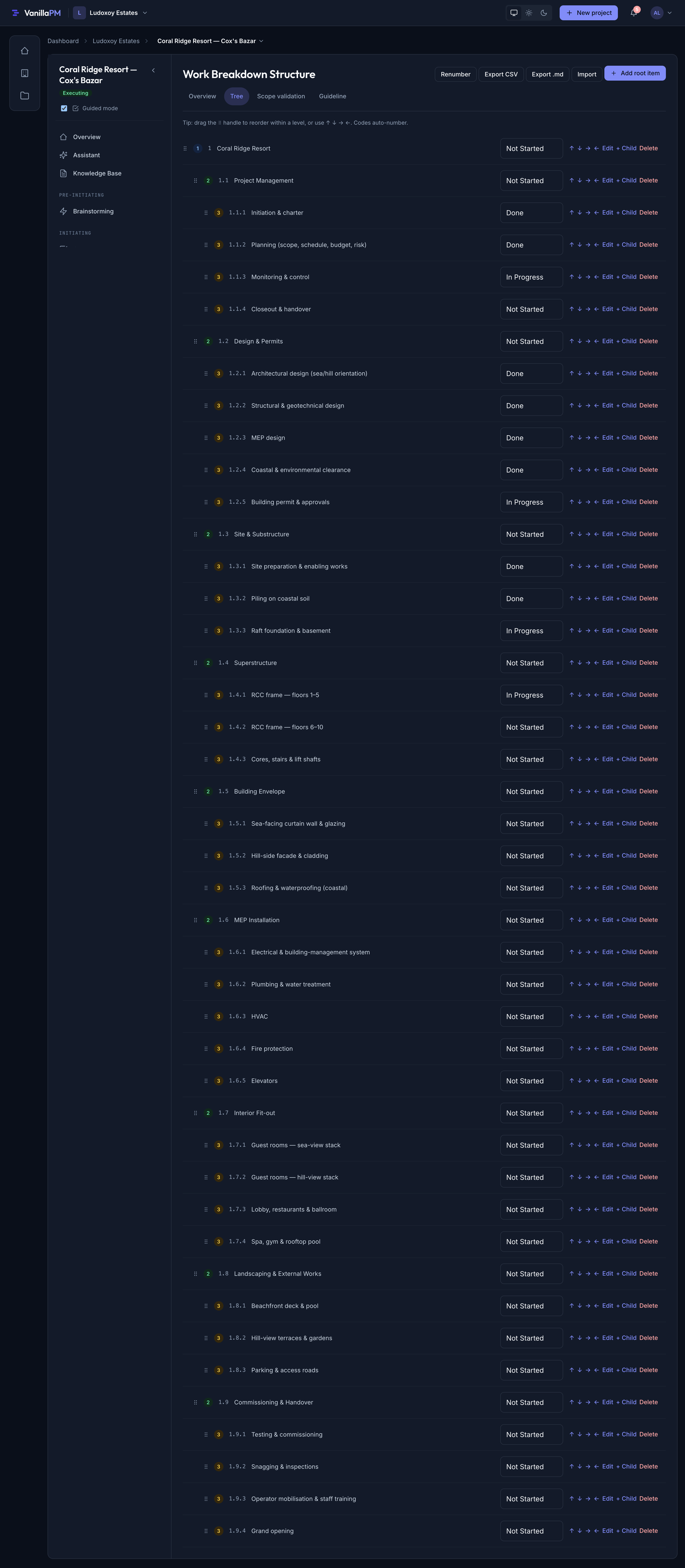The image size is (685, 1568).
Task: Indent the Monitoring & control row
Action: pos(588,277)
